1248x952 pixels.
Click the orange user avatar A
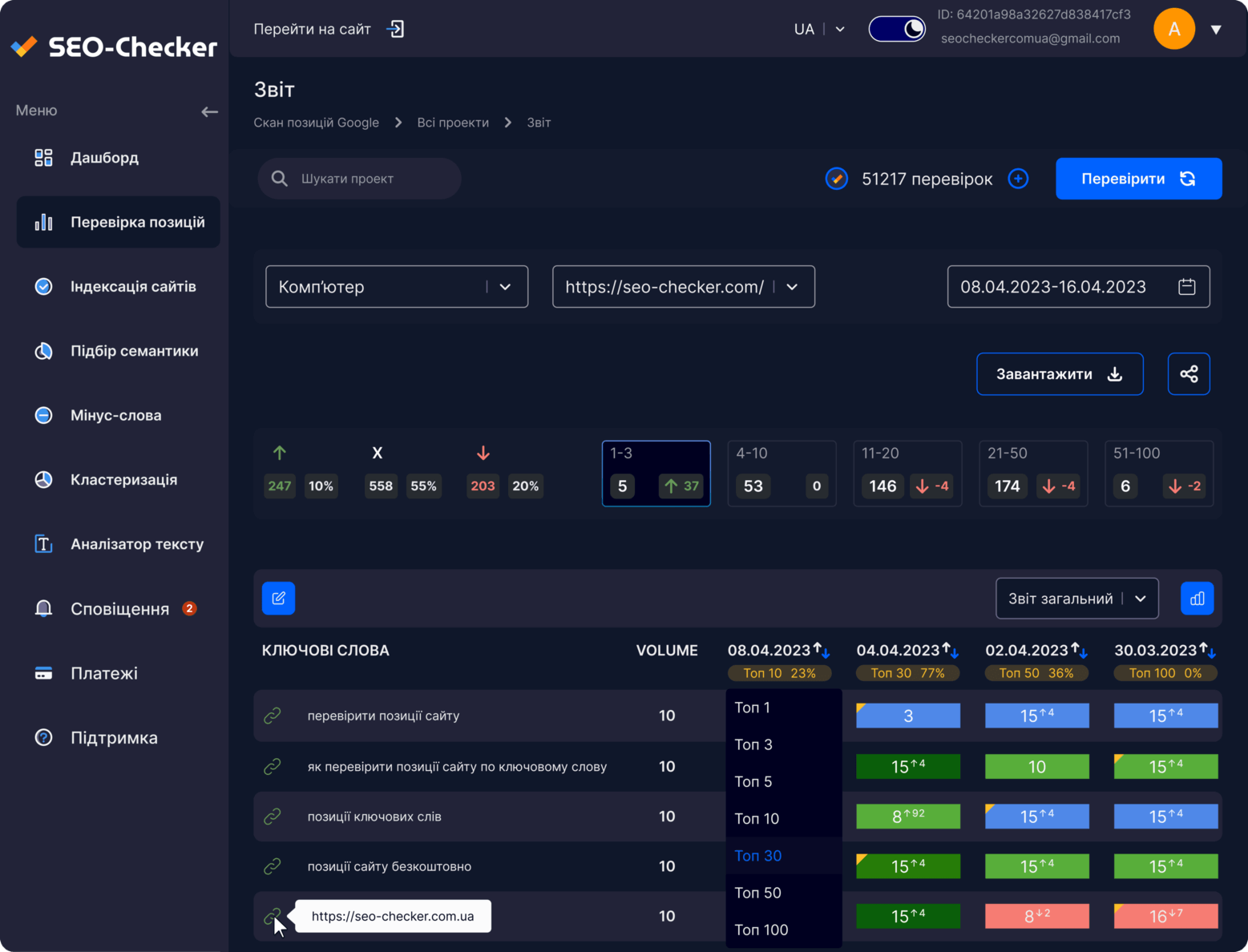pos(1174,29)
